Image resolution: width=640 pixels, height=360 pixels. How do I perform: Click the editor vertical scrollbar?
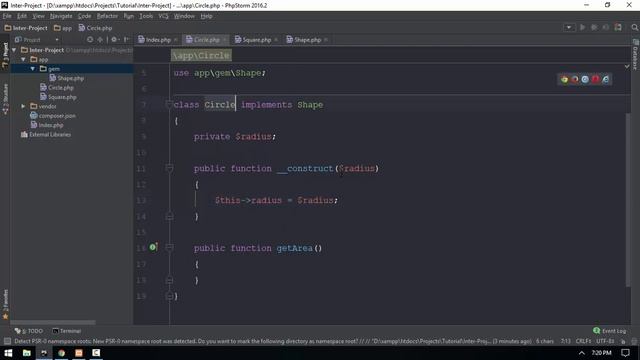coord(628,200)
